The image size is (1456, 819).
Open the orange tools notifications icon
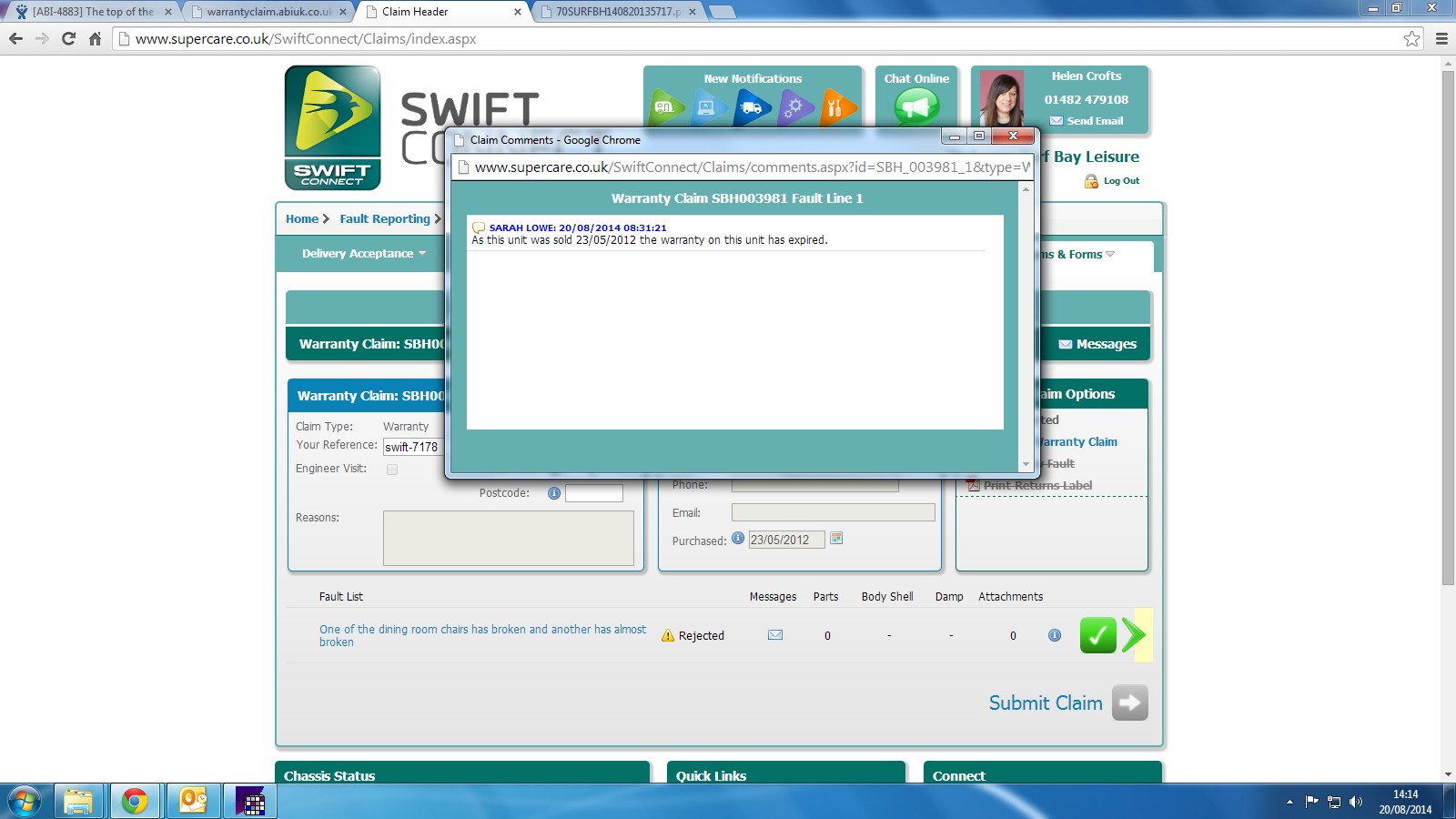[x=838, y=107]
